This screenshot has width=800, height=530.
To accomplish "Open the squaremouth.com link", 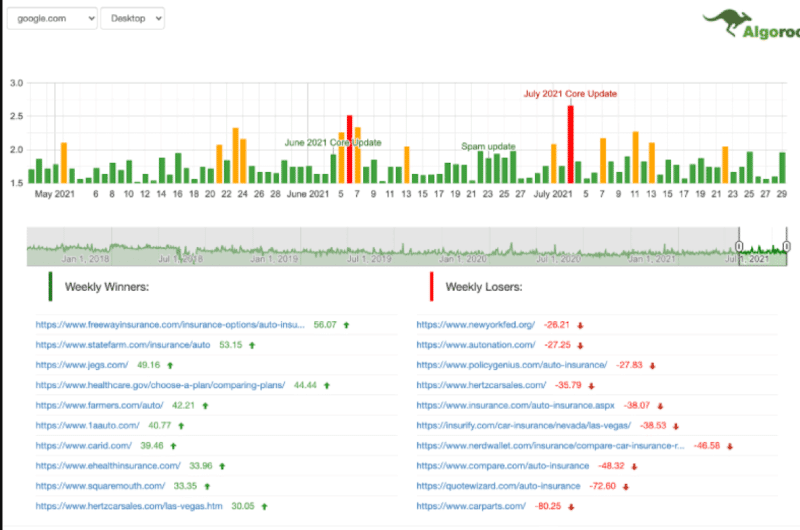I will coord(100,486).
